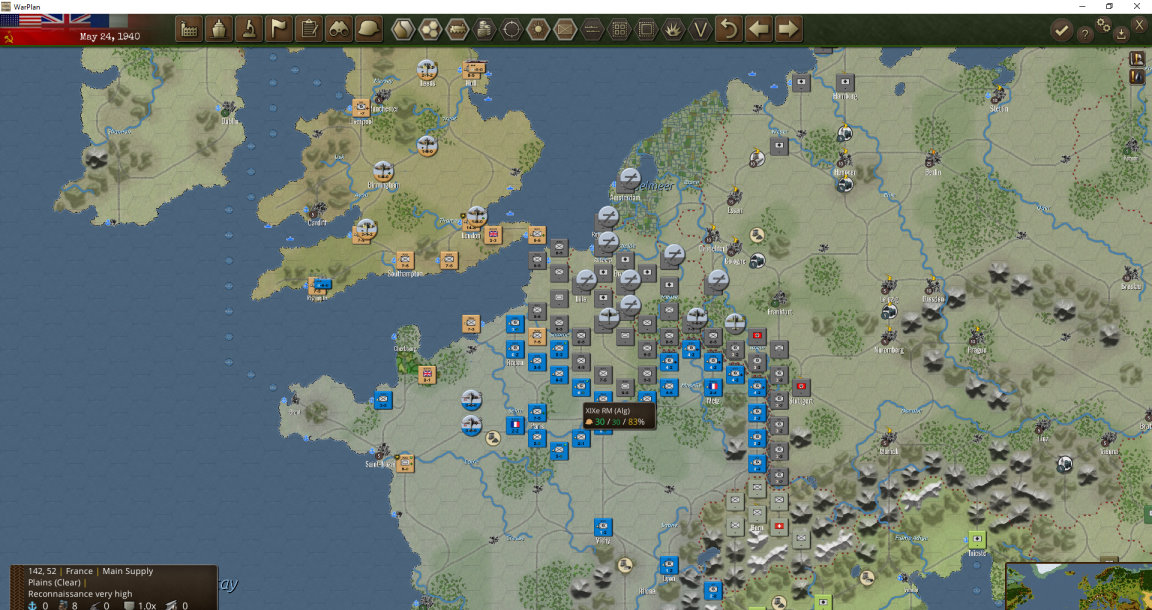Select the previous unit left arrow
The image size is (1152, 610).
pyautogui.click(x=759, y=29)
